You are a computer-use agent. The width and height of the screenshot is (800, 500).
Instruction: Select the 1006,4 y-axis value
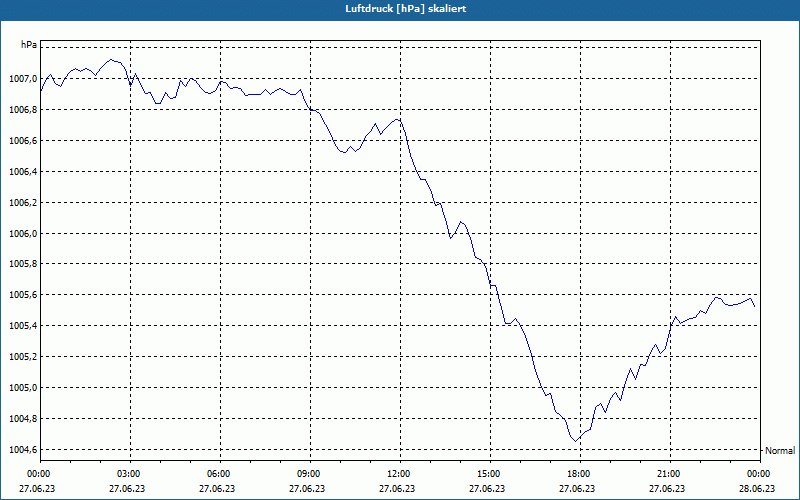pos(23,172)
